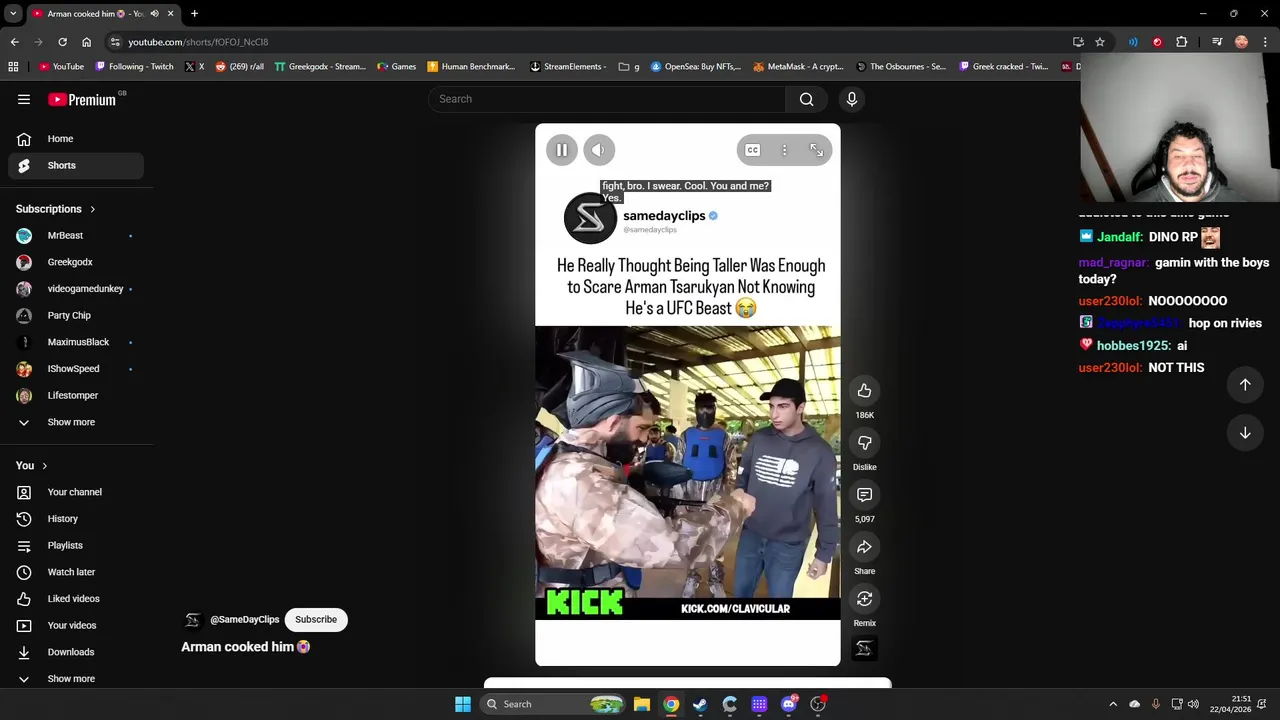Select Shorts in the sidebar
The image size is (1280, 720).
click(76, 165)
